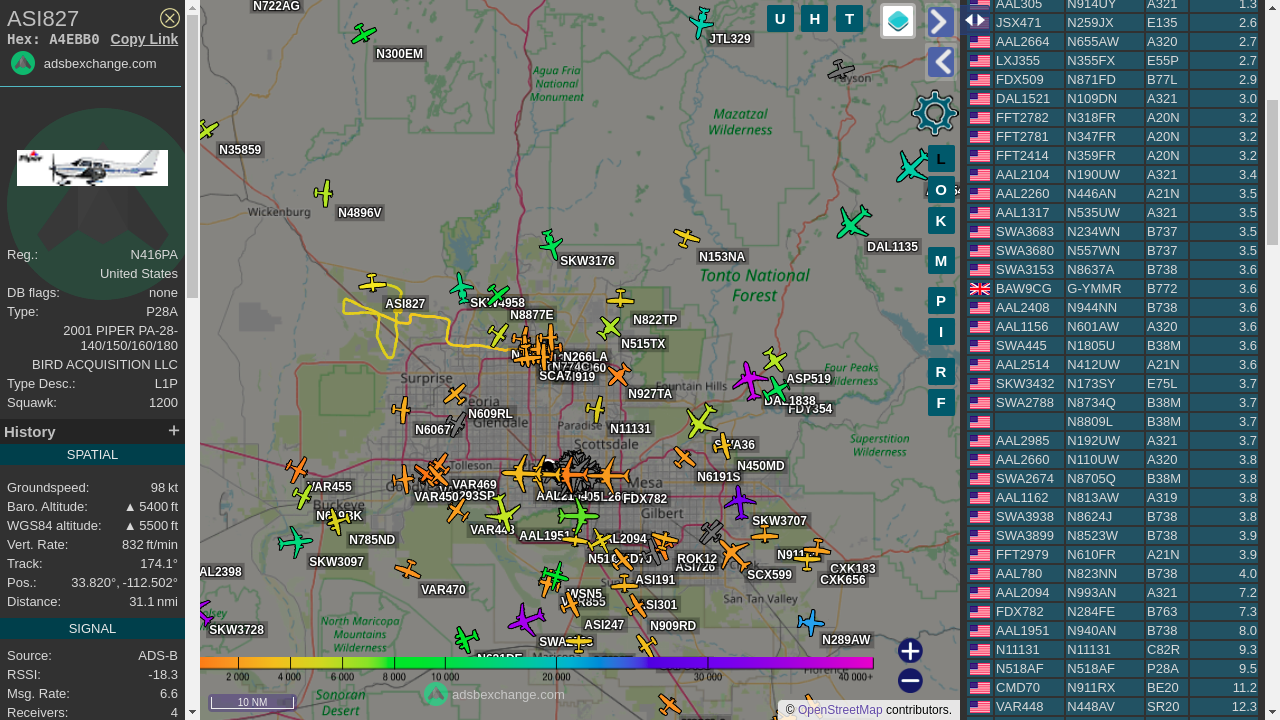Image resolution: width=1280 pixels, height=720 pixels.
Task: Toggle the aircraft table width arrows
Action: (x=975, y=20)
